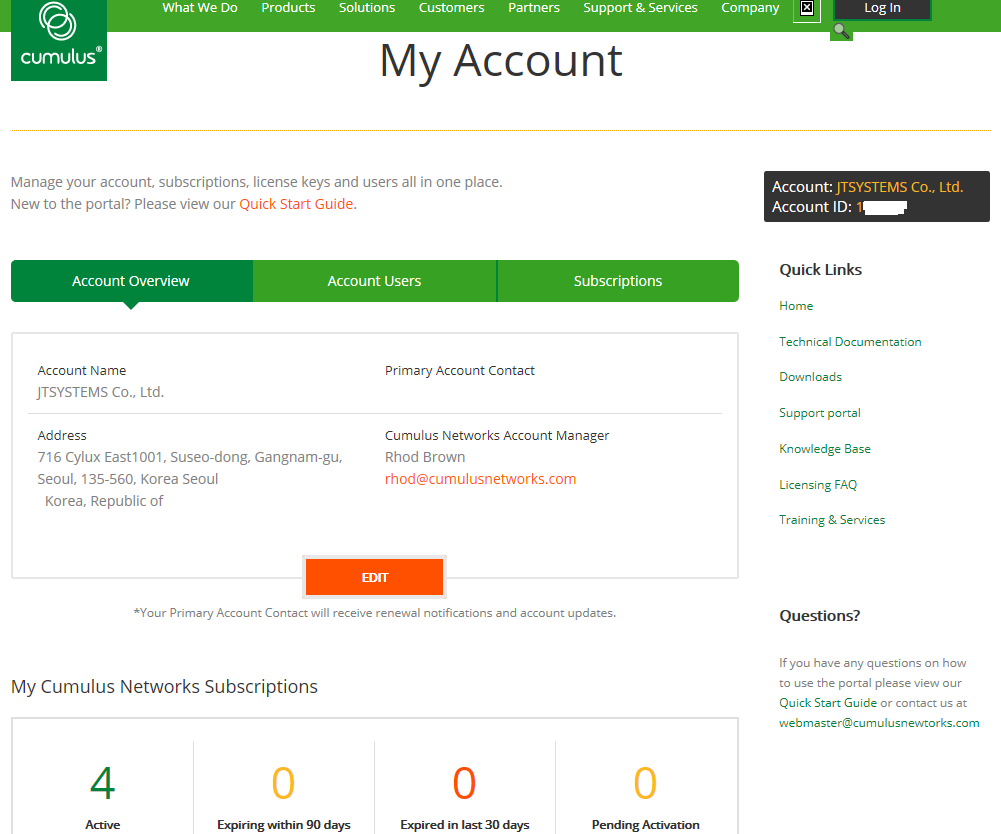Image resolution: width=1001 pixels, height=834 pixels.
Task: Open the Knowledge Base link
Action: tap(825, 449)
